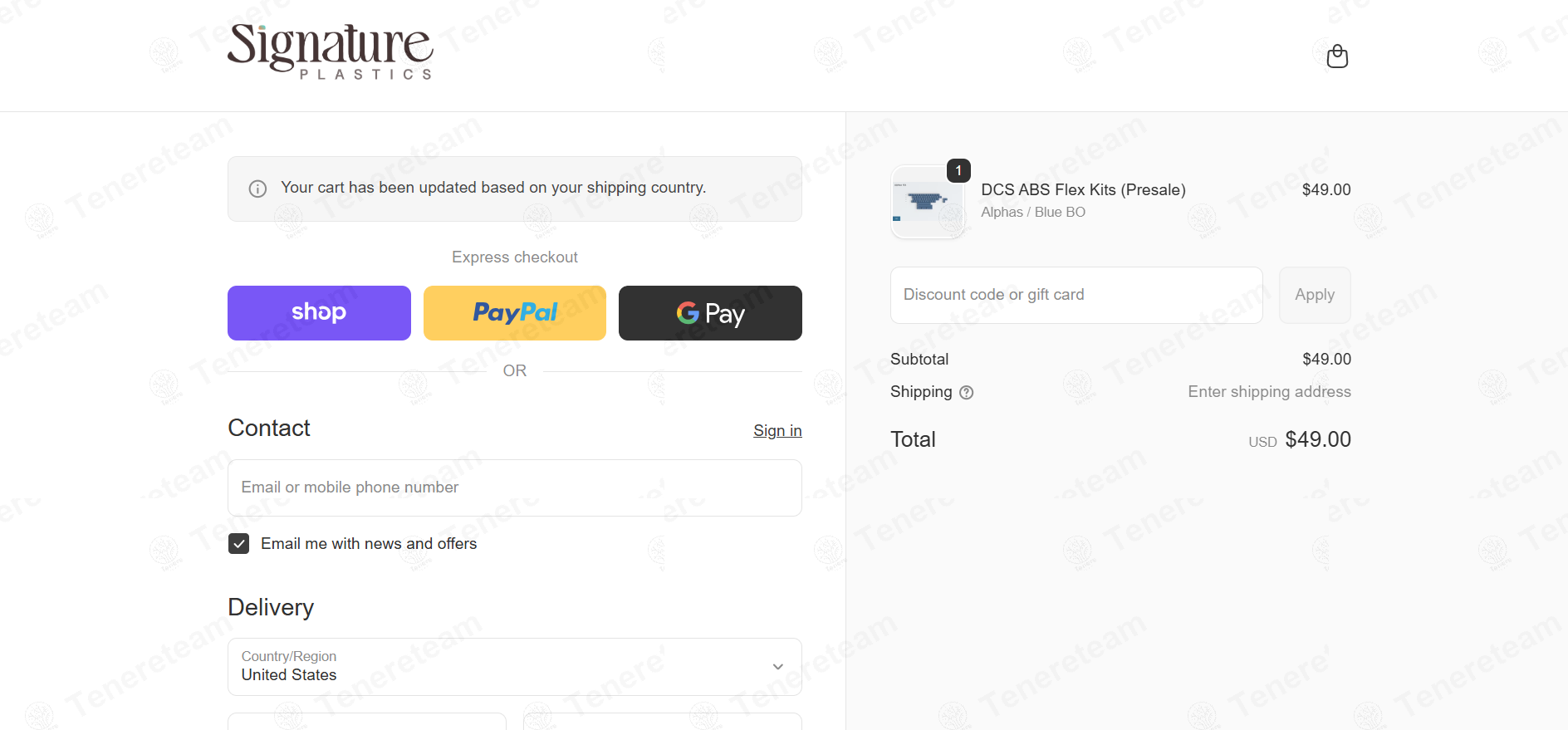Click the Email or mobile phone number field
The width and height of the screenshot is (1568, 730).
tap(515, 487)
